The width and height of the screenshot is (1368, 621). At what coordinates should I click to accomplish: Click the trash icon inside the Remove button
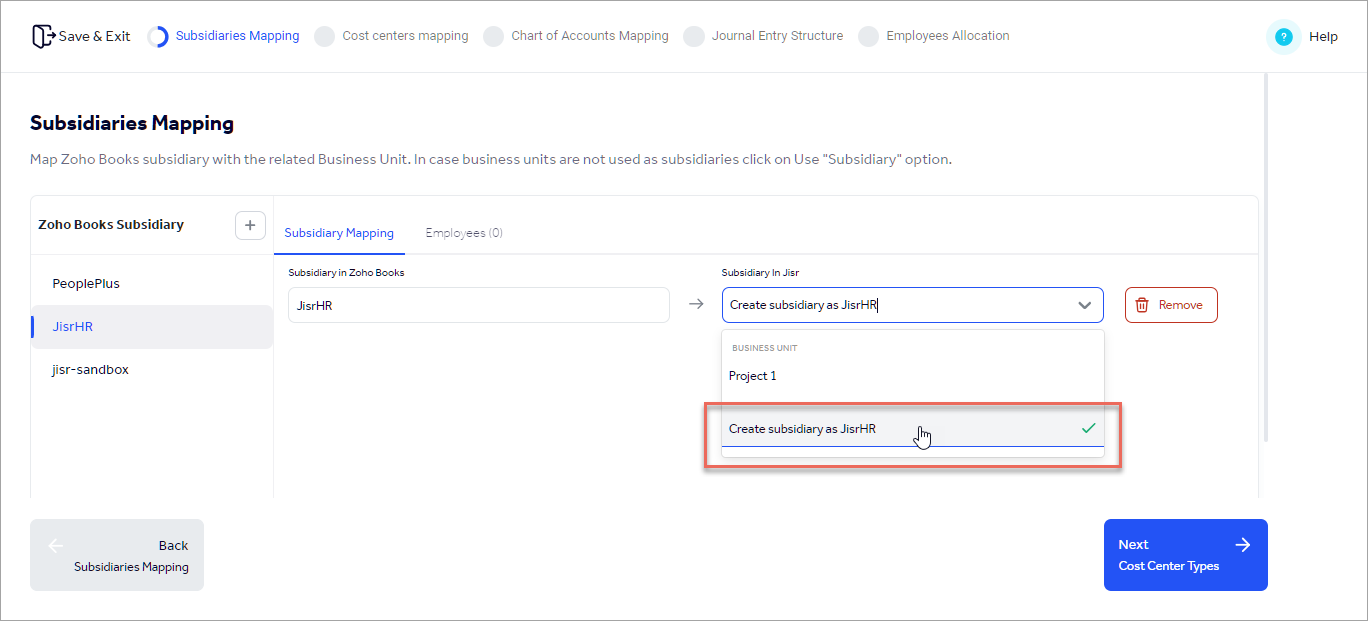(1143, 305)
